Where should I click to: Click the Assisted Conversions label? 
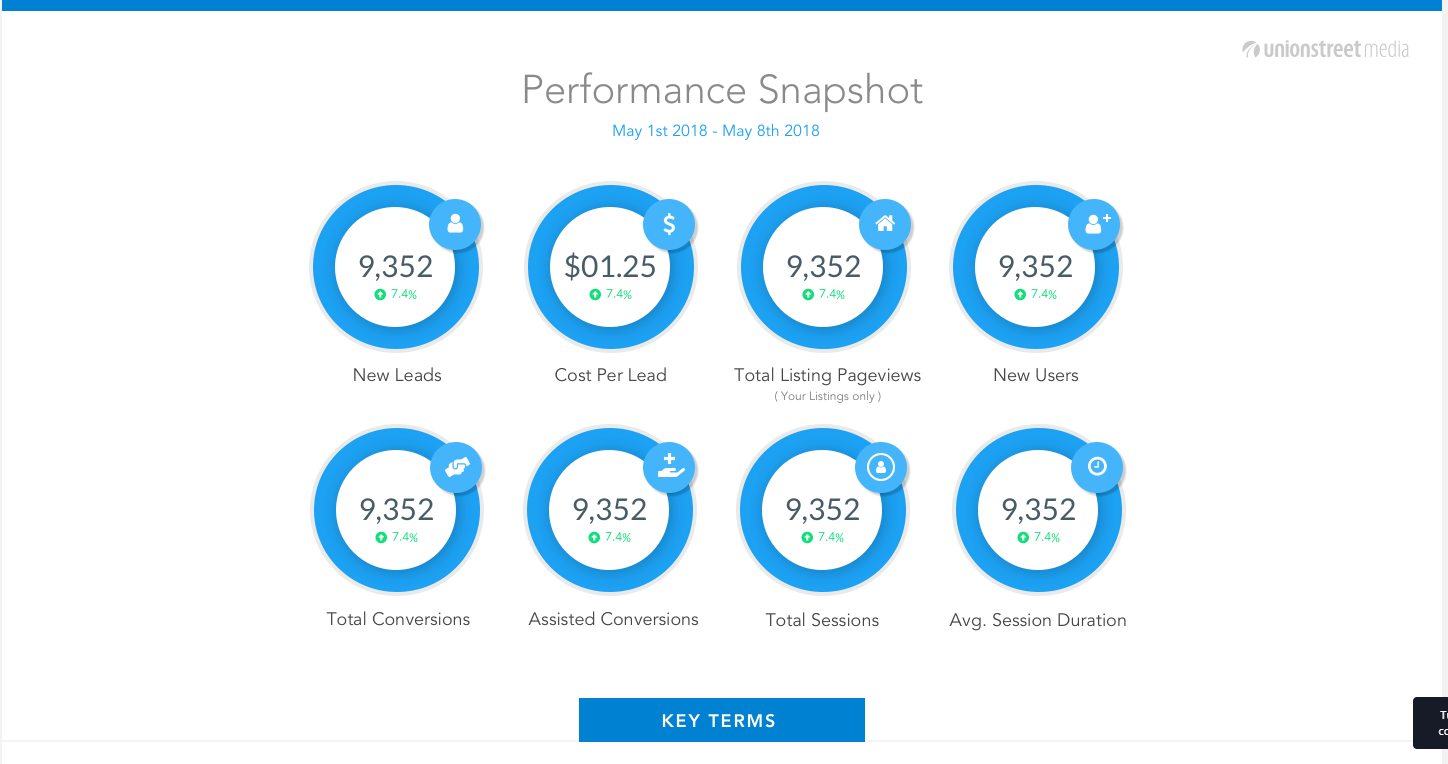click(x=613, y=619)
